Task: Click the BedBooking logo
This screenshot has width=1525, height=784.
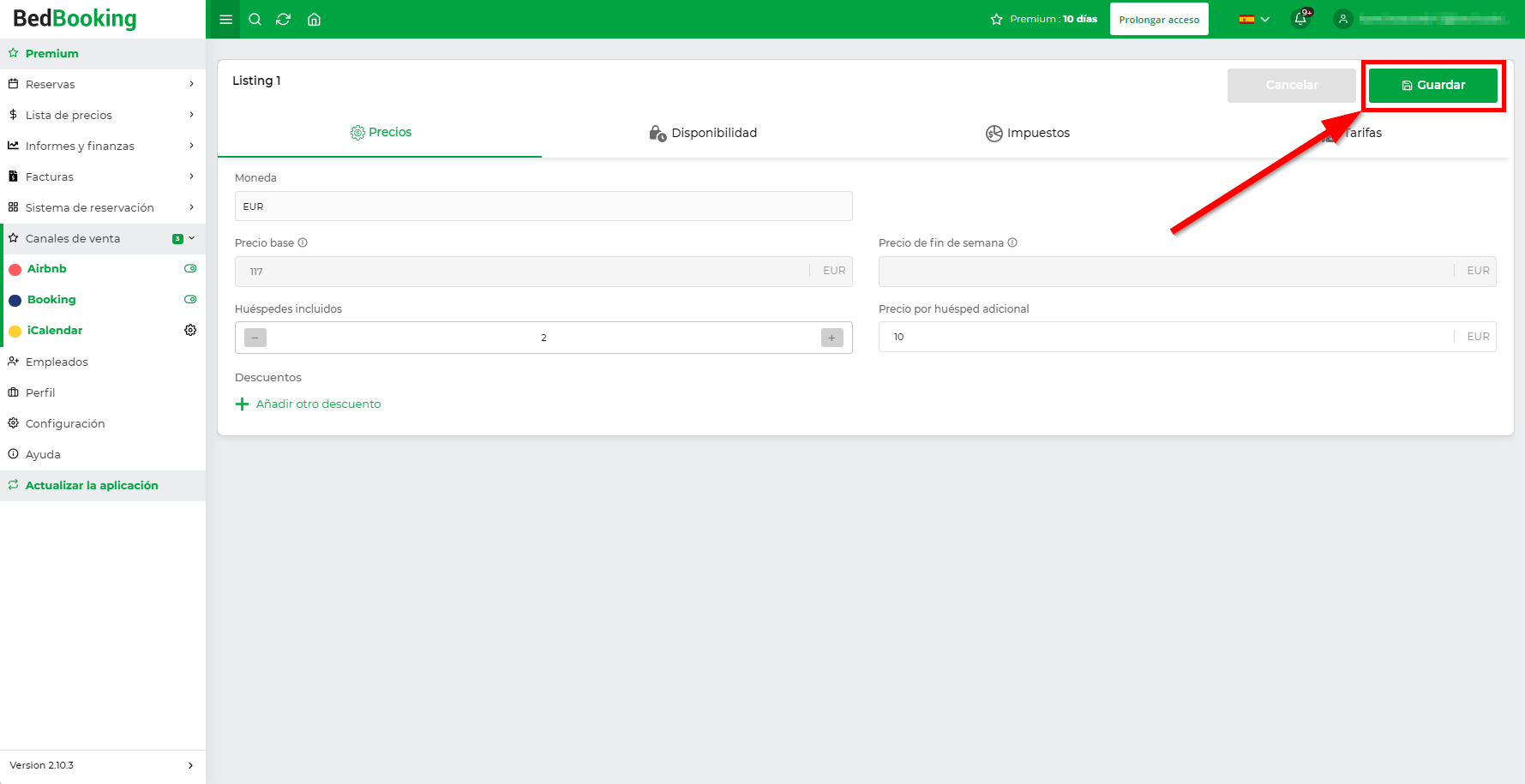Action: 75,19
